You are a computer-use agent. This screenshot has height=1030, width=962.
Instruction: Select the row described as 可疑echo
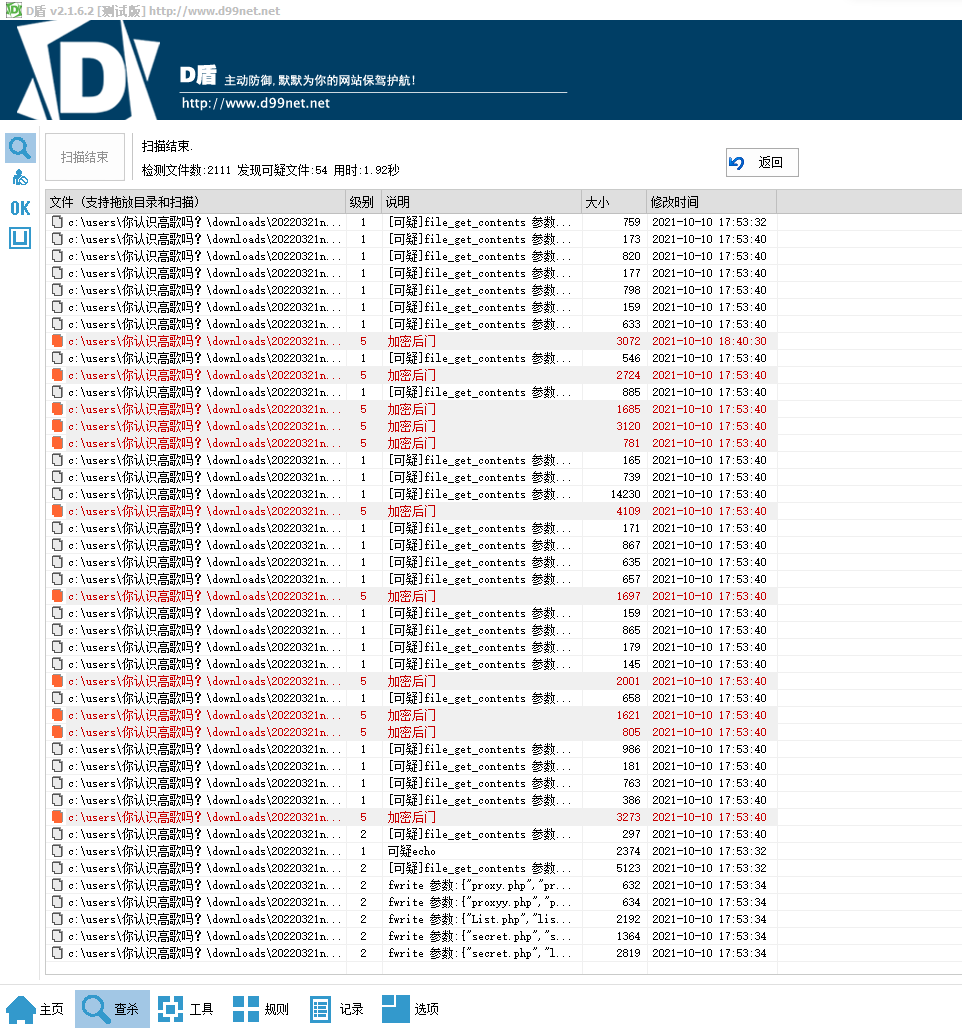pos(400,851)
